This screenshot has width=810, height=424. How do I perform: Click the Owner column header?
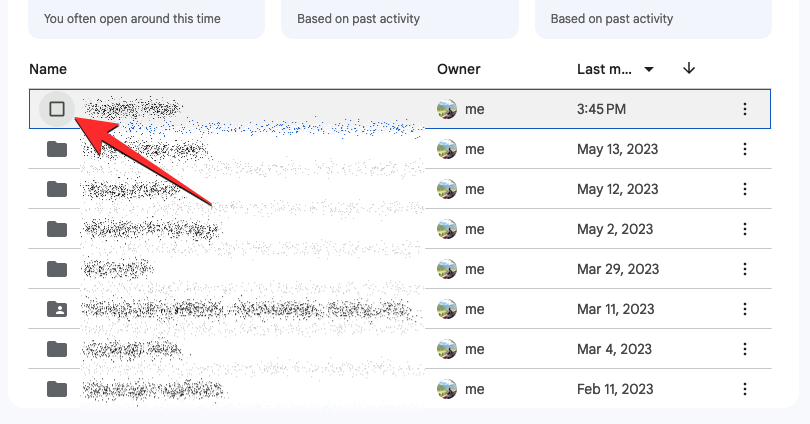(x=459, y=69)
